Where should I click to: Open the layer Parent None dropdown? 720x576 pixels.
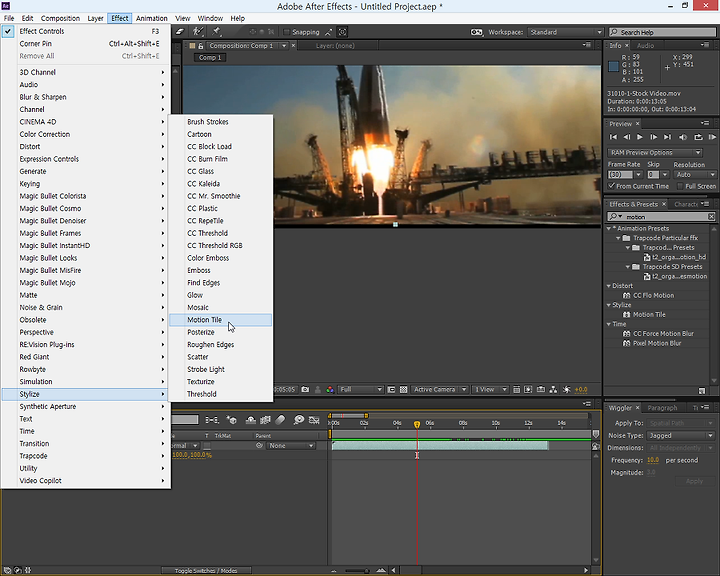pos(291,446)
